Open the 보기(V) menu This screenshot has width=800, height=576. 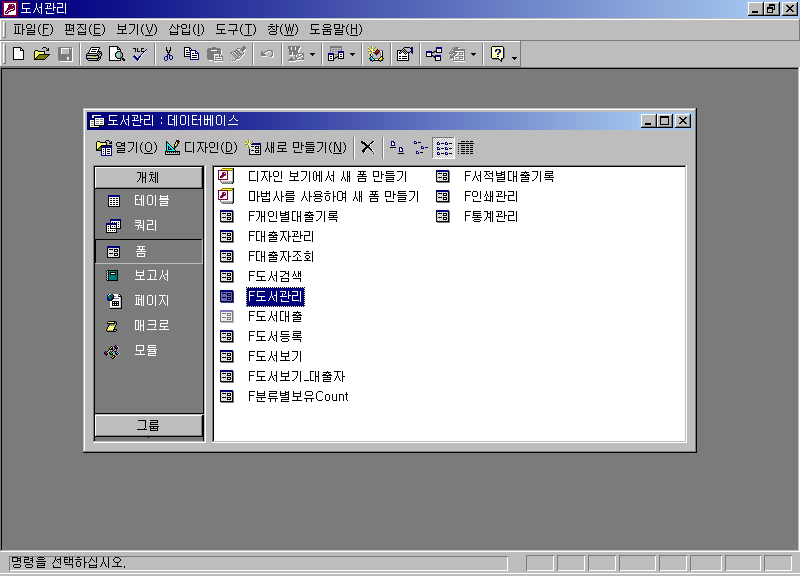point(137,30)
